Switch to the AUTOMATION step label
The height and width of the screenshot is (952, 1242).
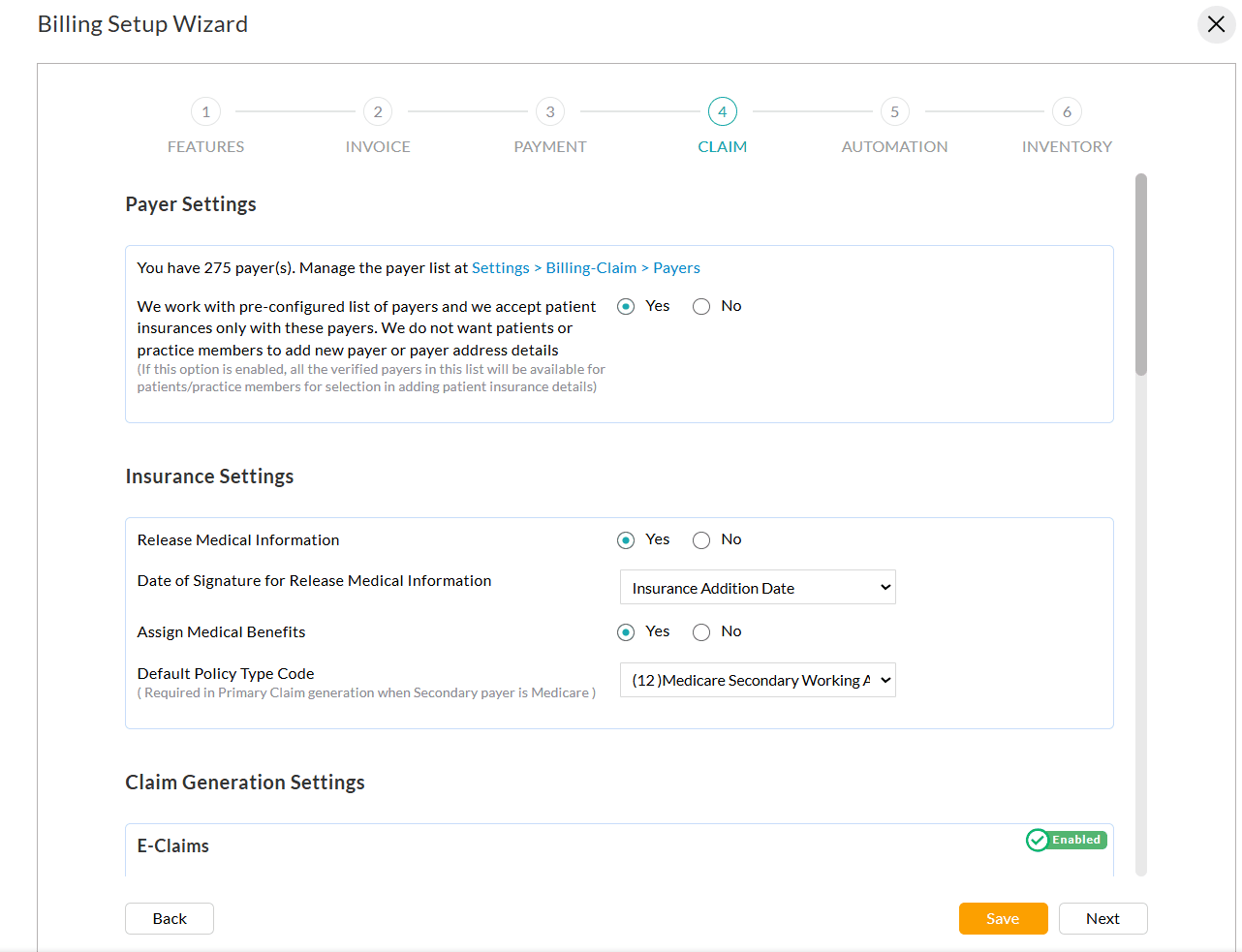click(x=894, y=146)
